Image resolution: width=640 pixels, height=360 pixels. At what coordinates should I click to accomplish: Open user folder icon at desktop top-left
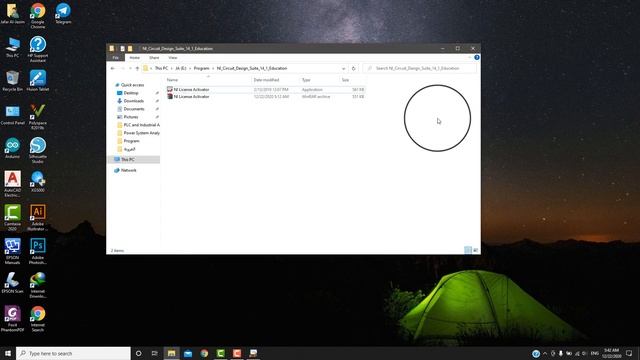pyautogui.click(x=12, y=13)
